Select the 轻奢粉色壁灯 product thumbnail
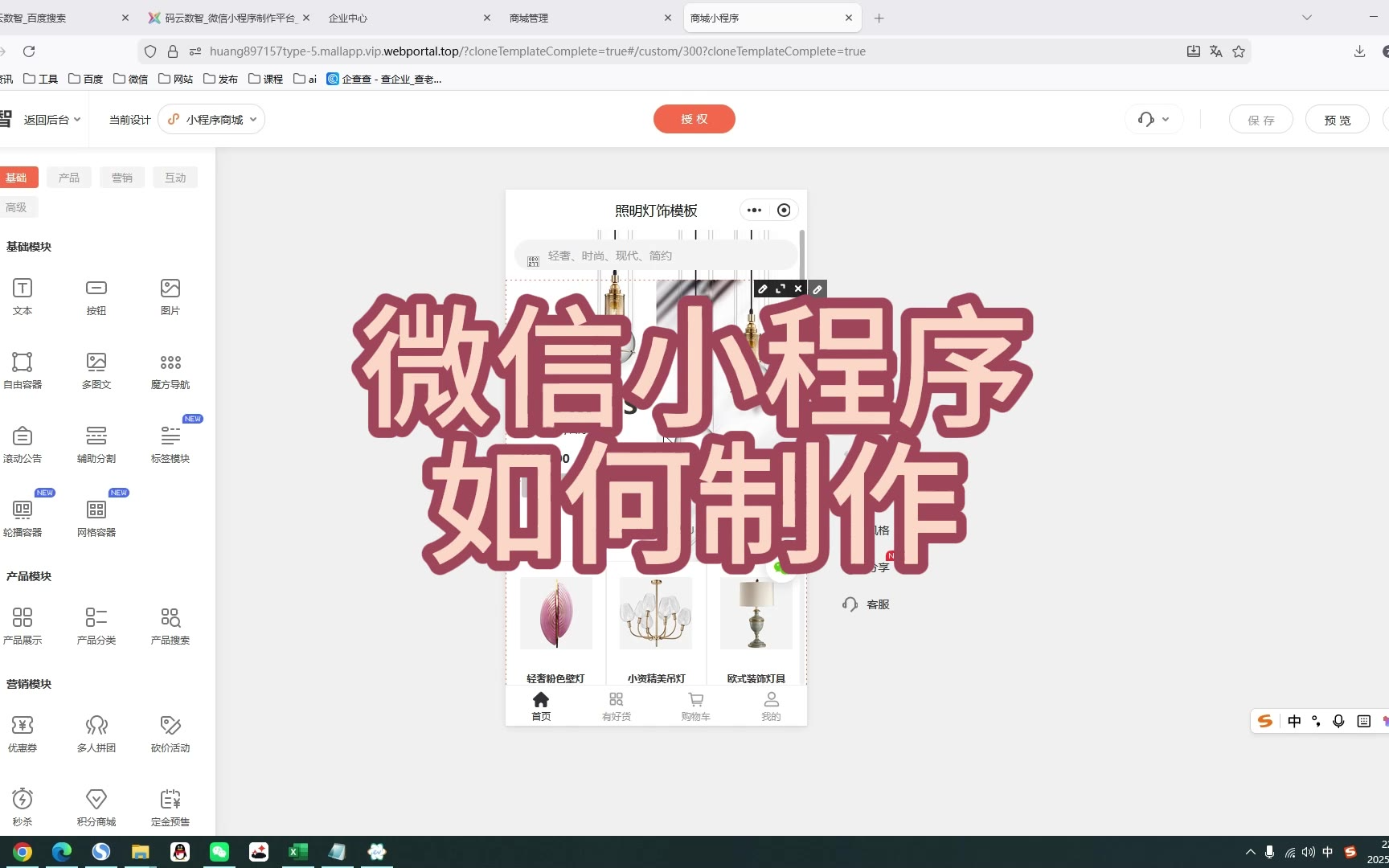 click(x=556, y=612)
